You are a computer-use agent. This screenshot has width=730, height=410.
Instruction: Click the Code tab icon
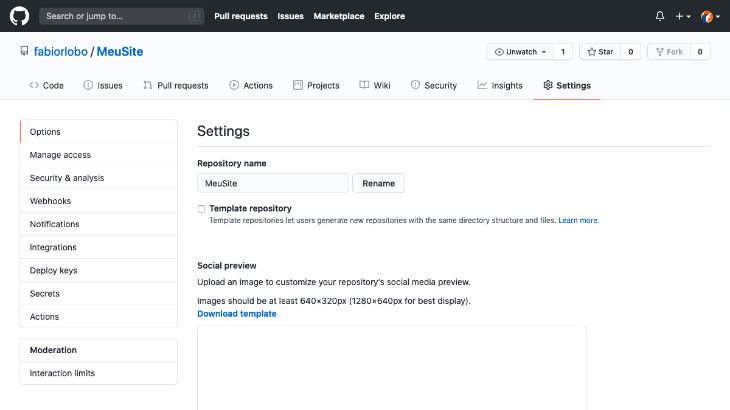34,85
